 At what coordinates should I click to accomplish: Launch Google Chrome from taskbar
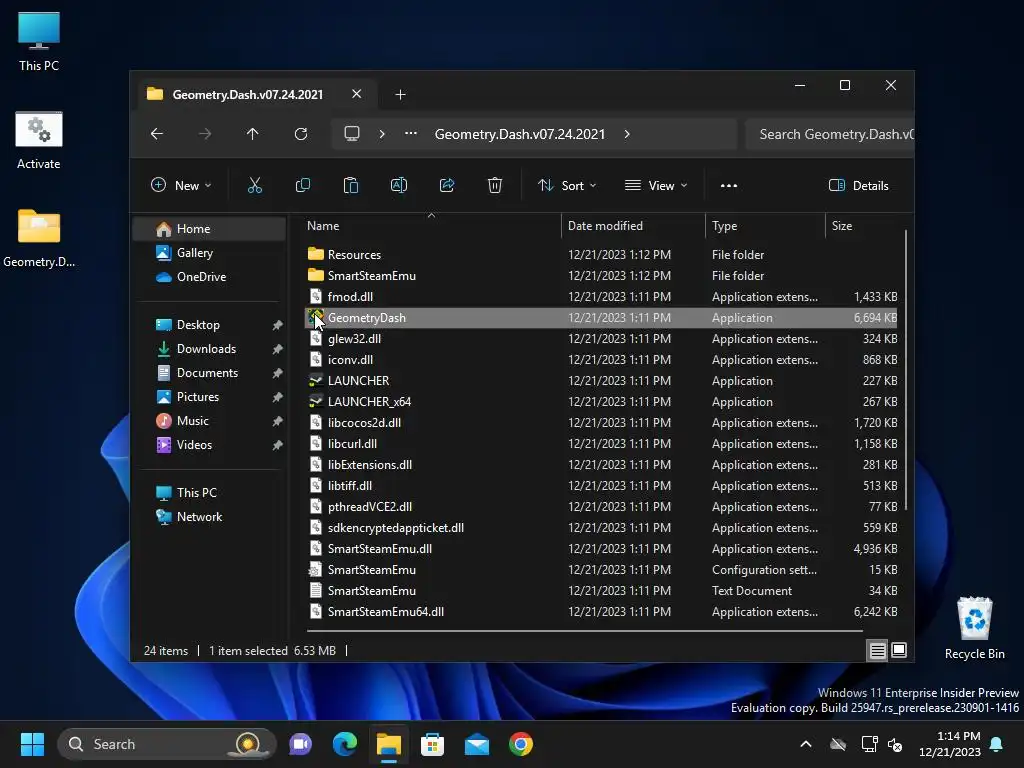(520, 744)
